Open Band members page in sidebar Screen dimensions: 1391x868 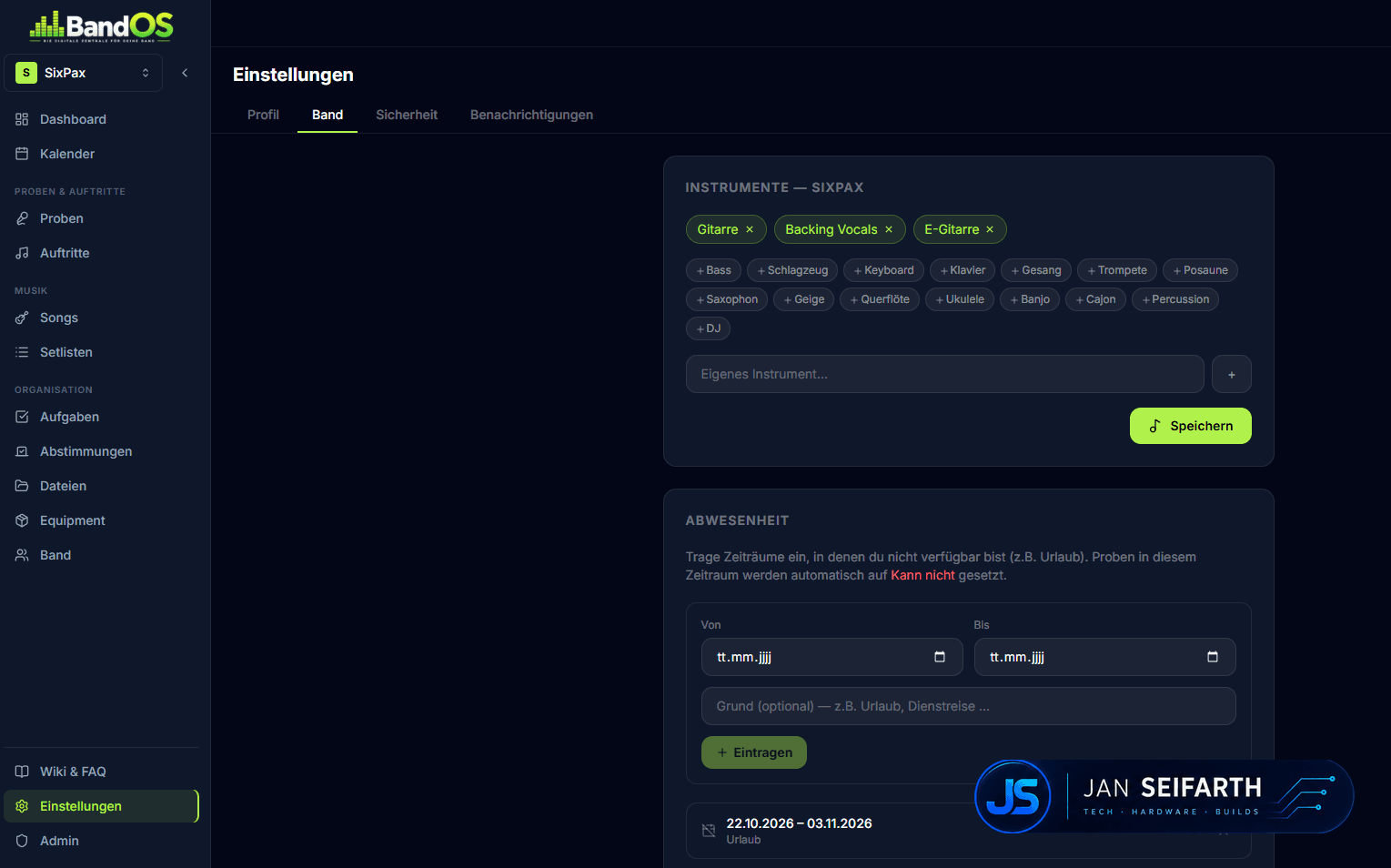pos(100,555)
